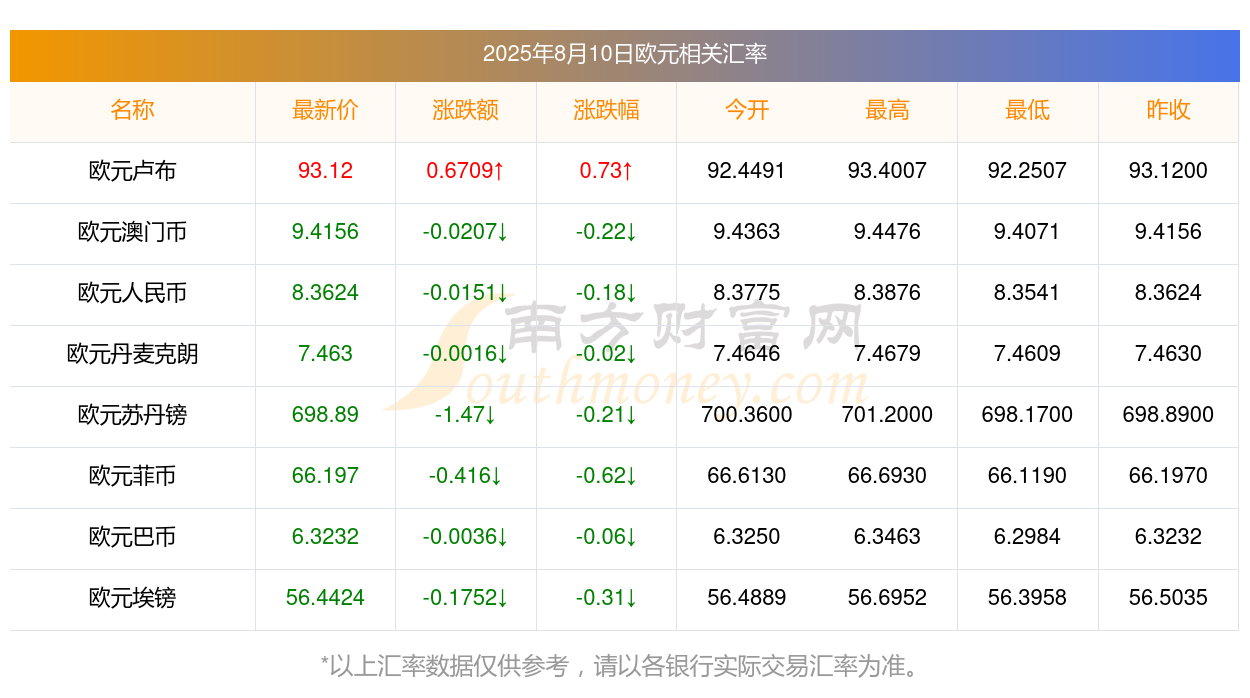Click the high value 7.4679

click(887, 354)
